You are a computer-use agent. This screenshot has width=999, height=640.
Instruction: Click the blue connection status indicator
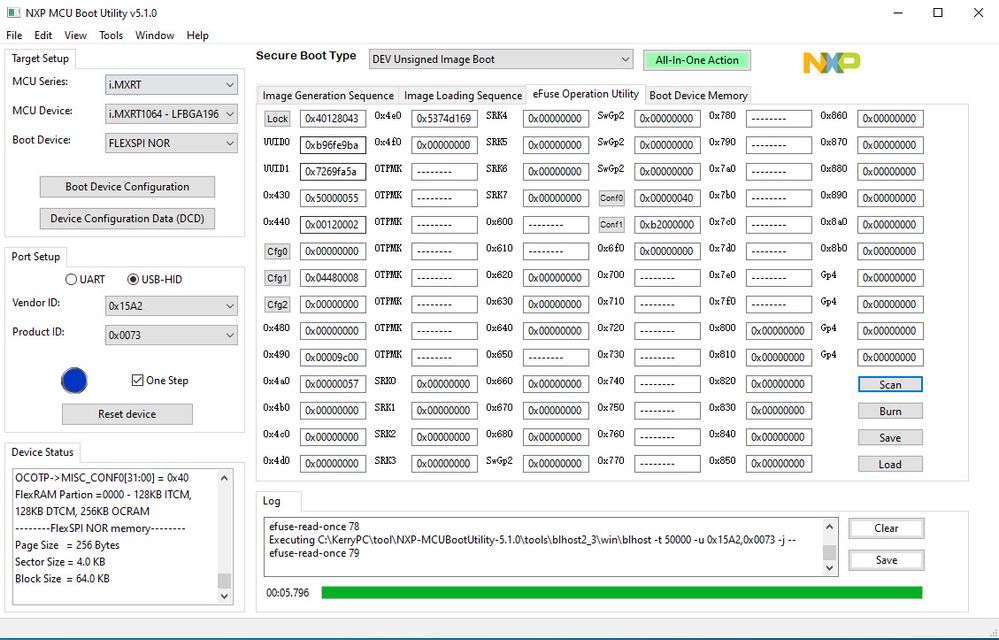pos(74,381)
